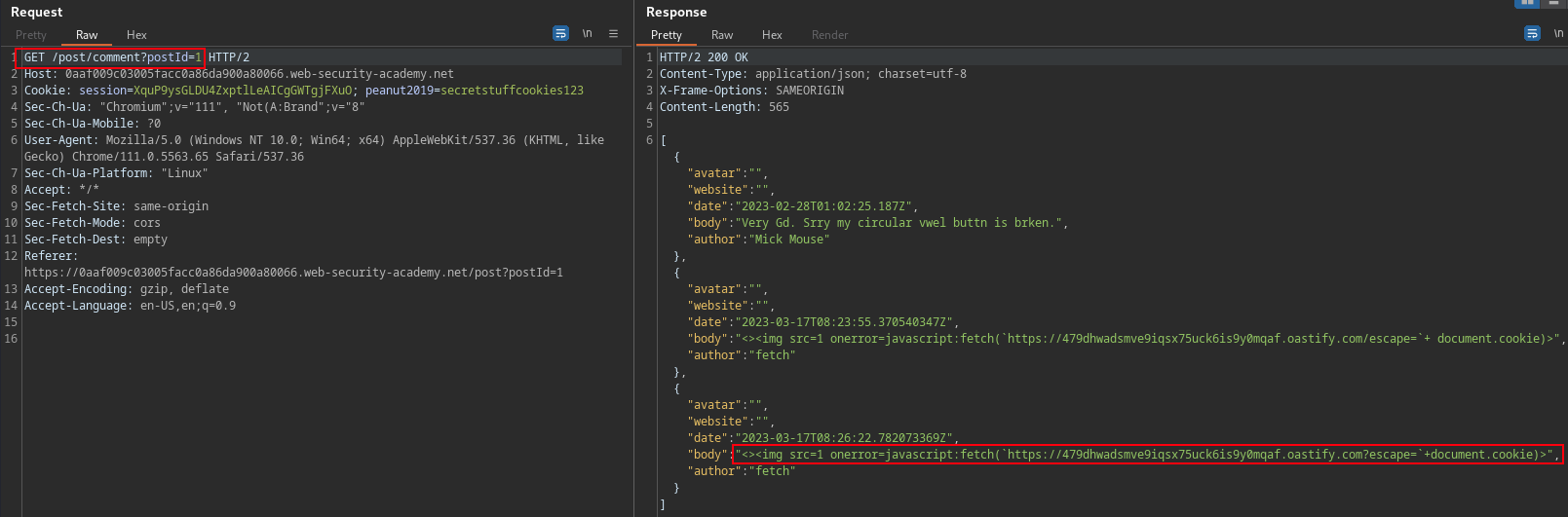The image size is (1568, 517).
Task: Click the Sec-Ch-Ua-Platform "Linux" line
Action: (116, 173)
